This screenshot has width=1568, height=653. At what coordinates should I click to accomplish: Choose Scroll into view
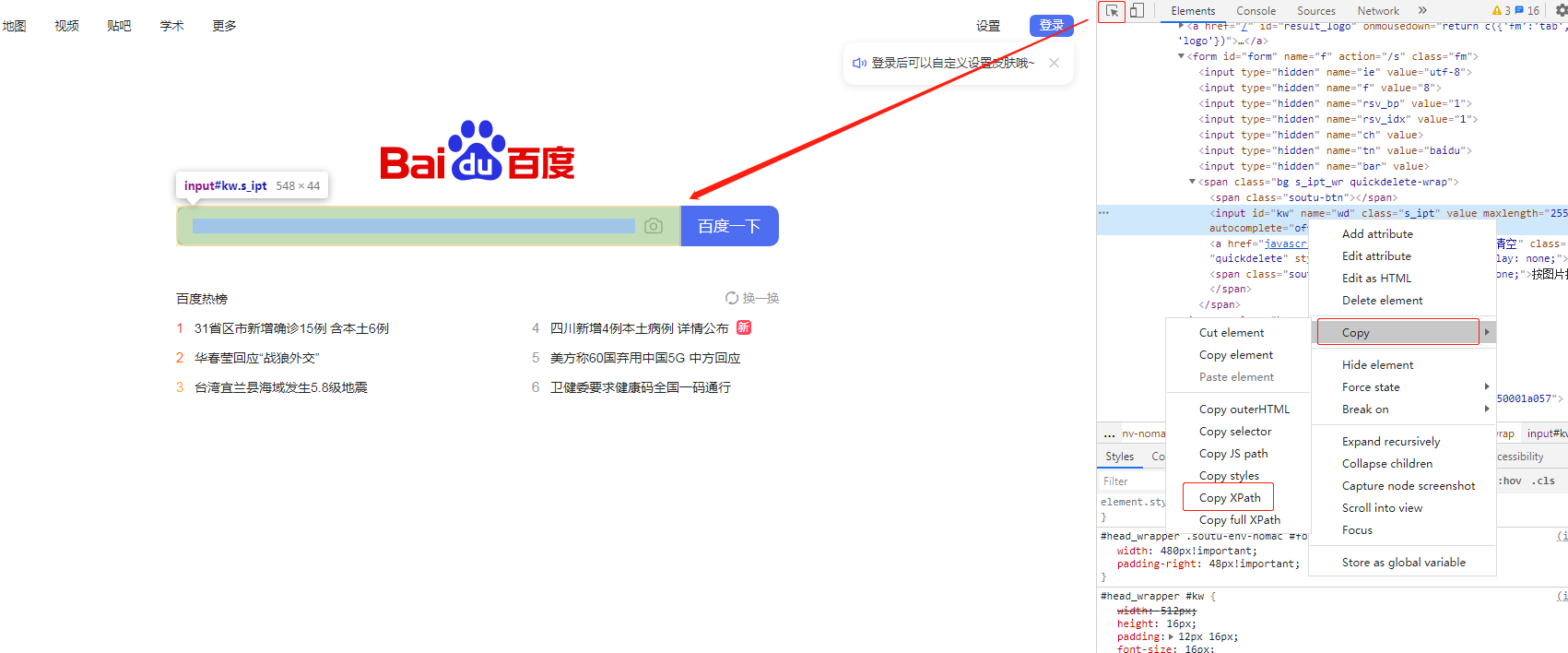coord(1382,508)
